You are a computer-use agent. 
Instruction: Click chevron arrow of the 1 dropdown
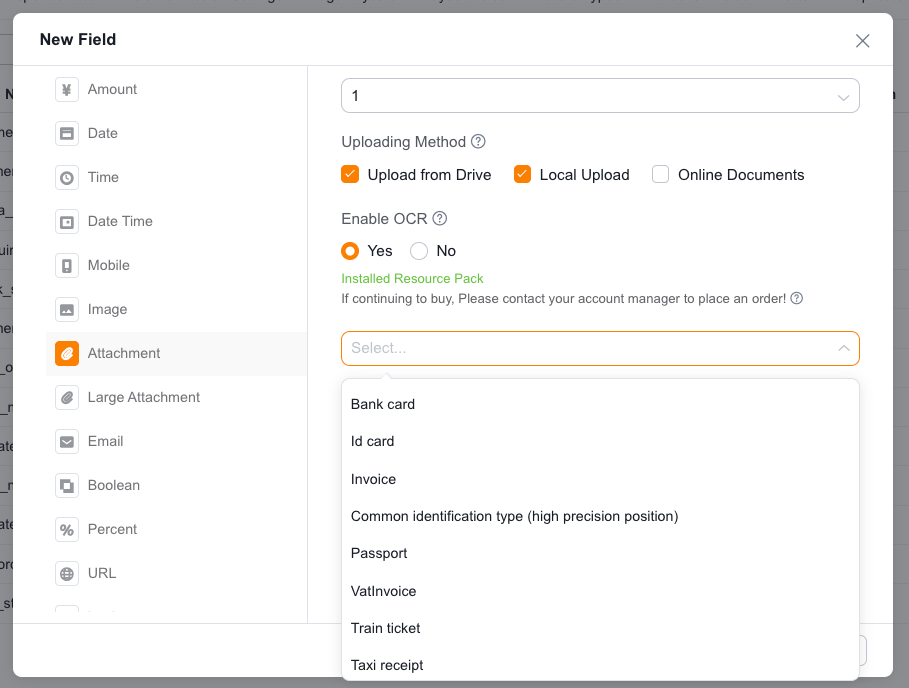843,97
